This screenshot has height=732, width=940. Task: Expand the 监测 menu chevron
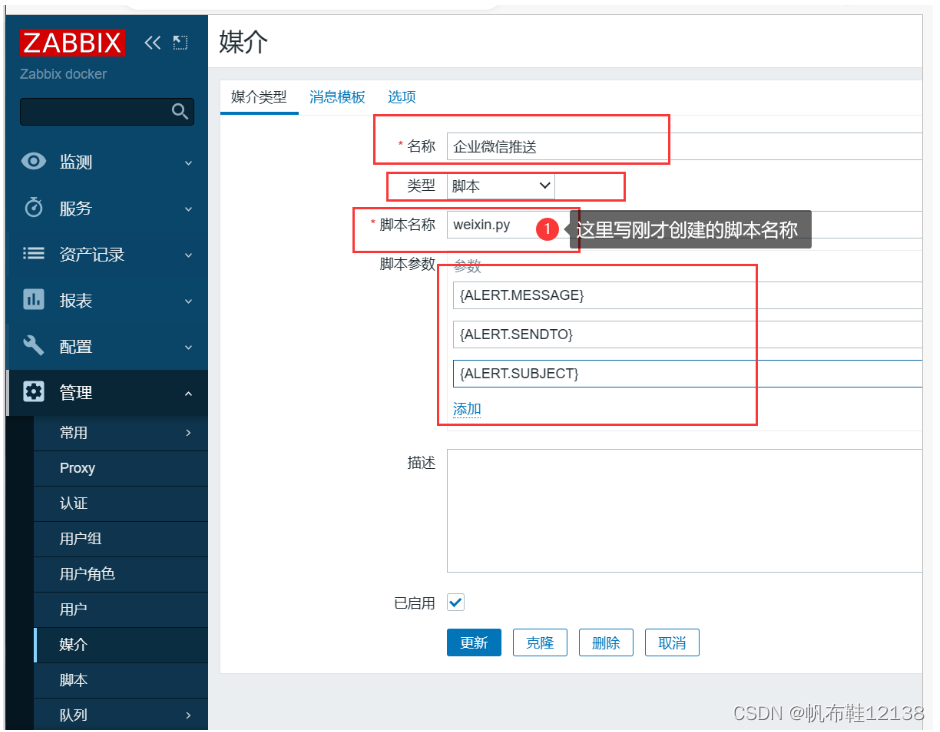(x=188, y=162)
